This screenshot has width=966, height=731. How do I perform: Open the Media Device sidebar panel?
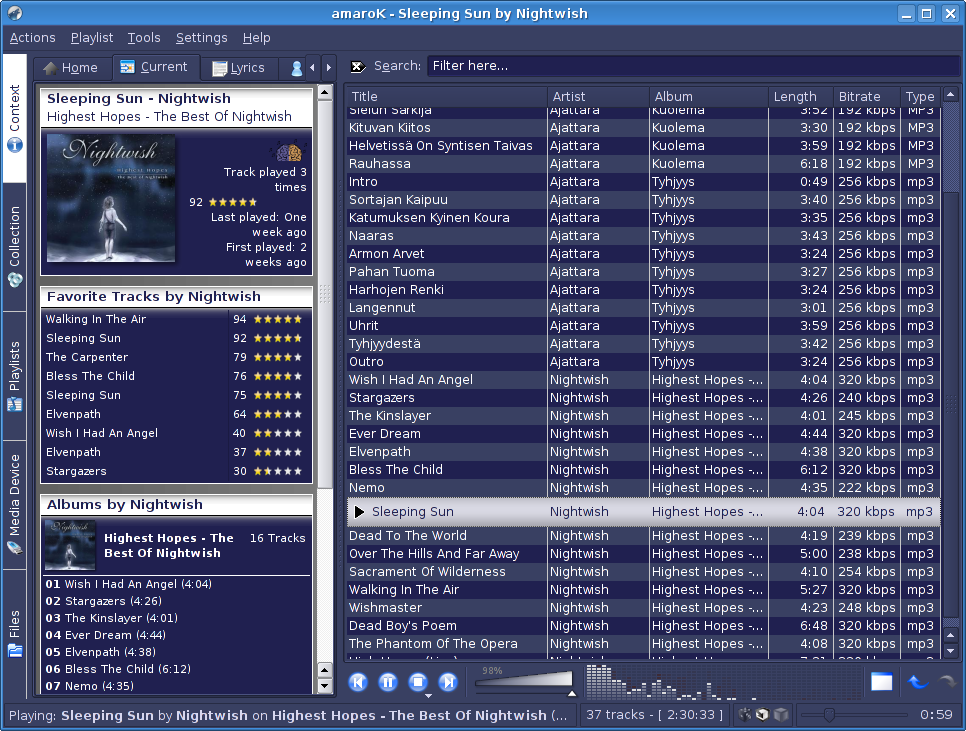15,504
